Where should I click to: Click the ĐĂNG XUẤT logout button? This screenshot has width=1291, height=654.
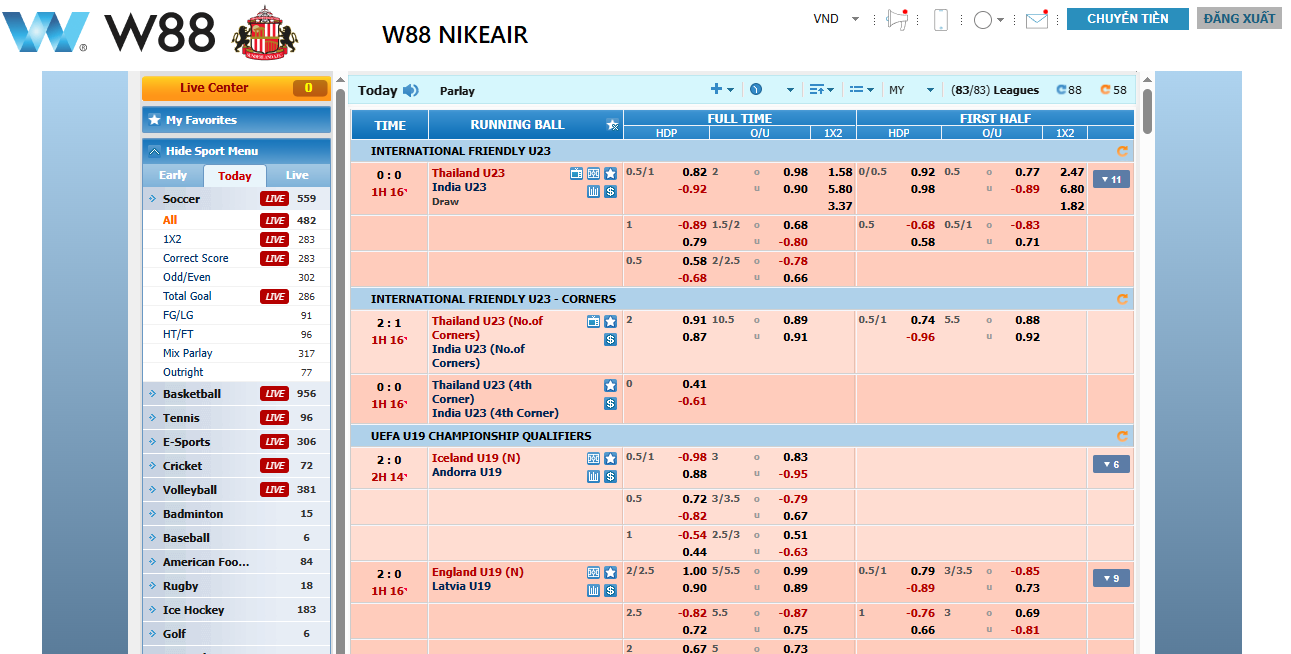[x=1238, y=19]
